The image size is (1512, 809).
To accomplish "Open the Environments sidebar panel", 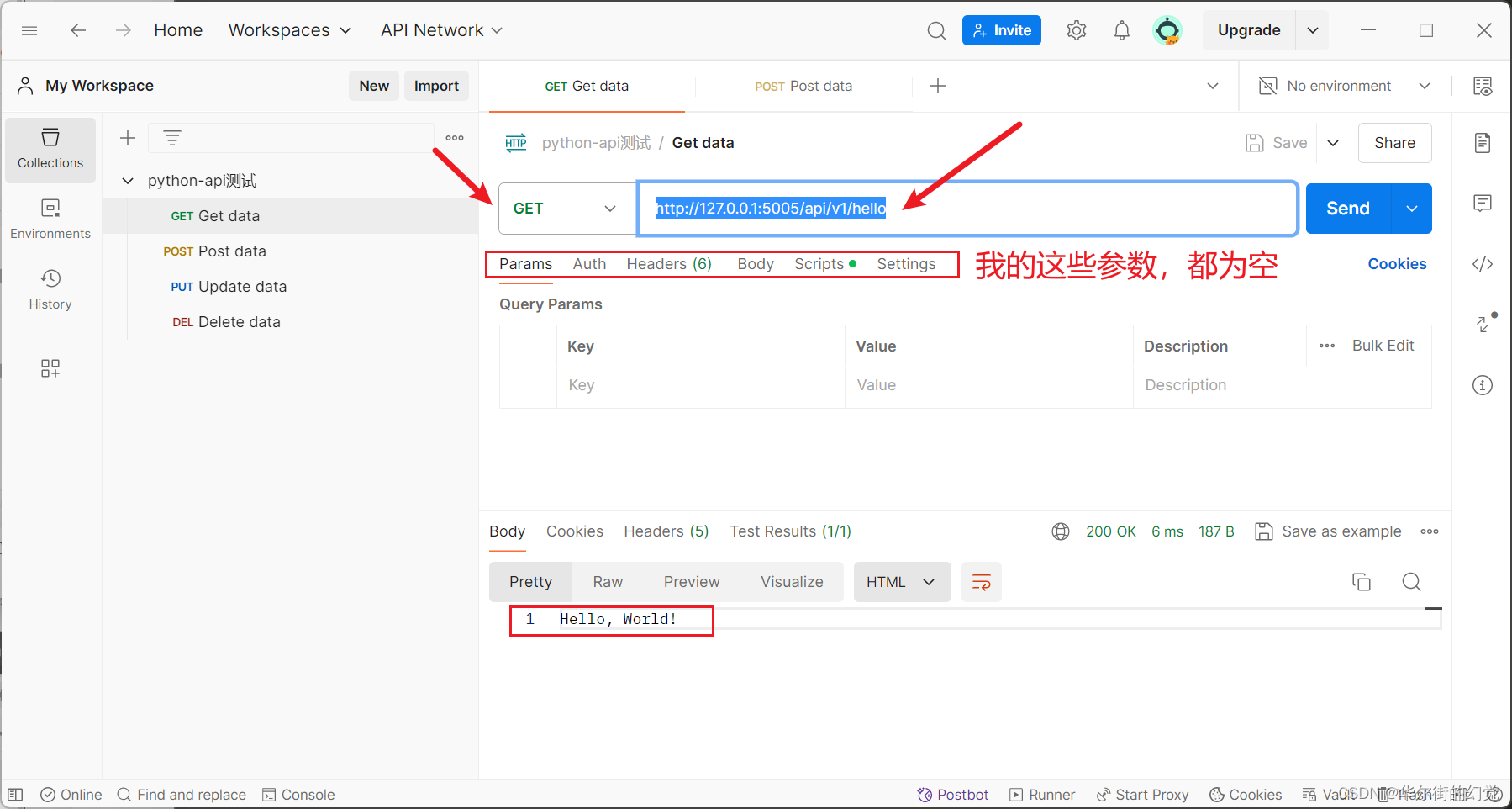I will pos(50,219).
